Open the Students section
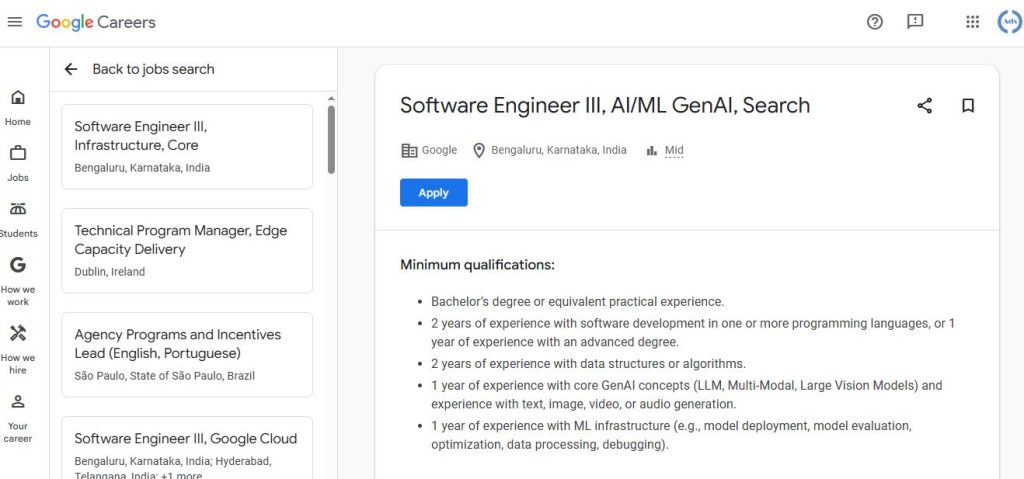 tap(18, 219)
